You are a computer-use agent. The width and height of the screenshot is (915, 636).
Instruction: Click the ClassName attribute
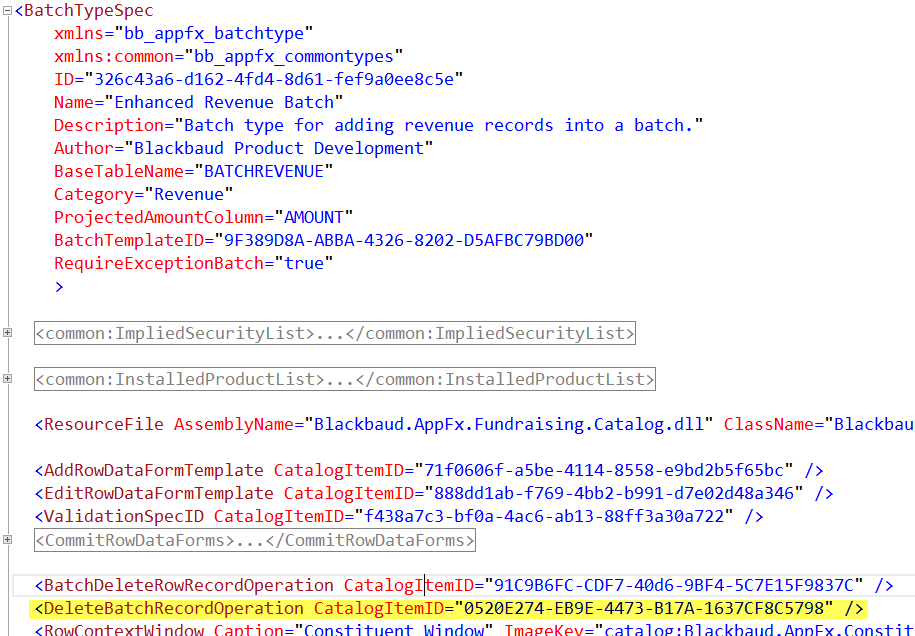pyautogui.click(x=768, y=424)
